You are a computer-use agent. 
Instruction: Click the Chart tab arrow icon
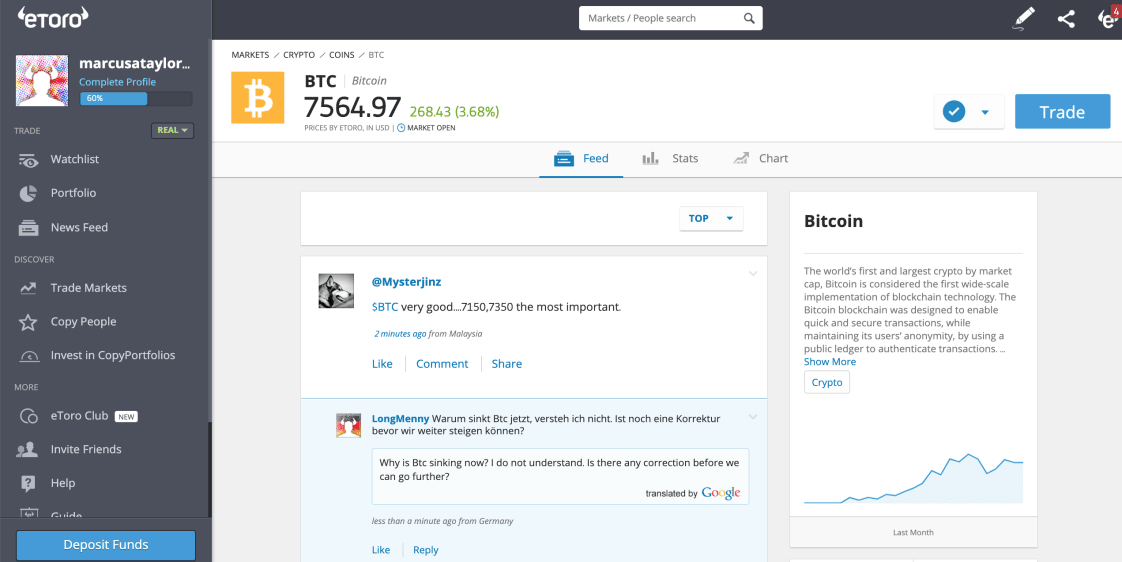click(x=741, y=159)
